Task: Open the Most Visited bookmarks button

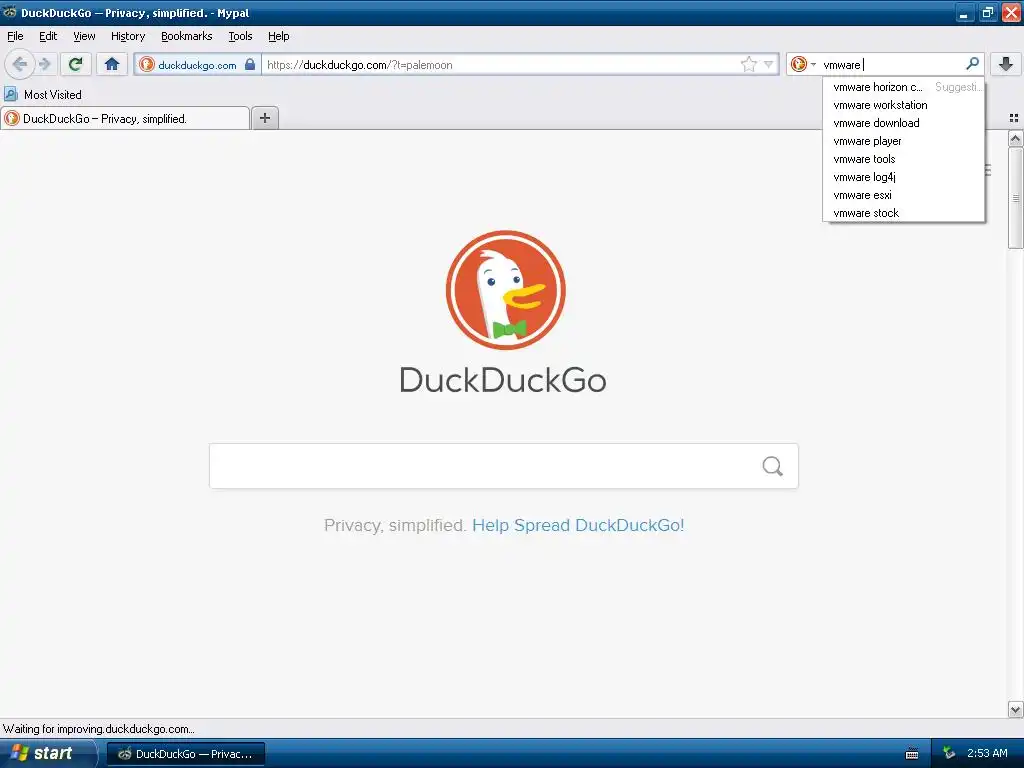Action: (x=43, y=94)
